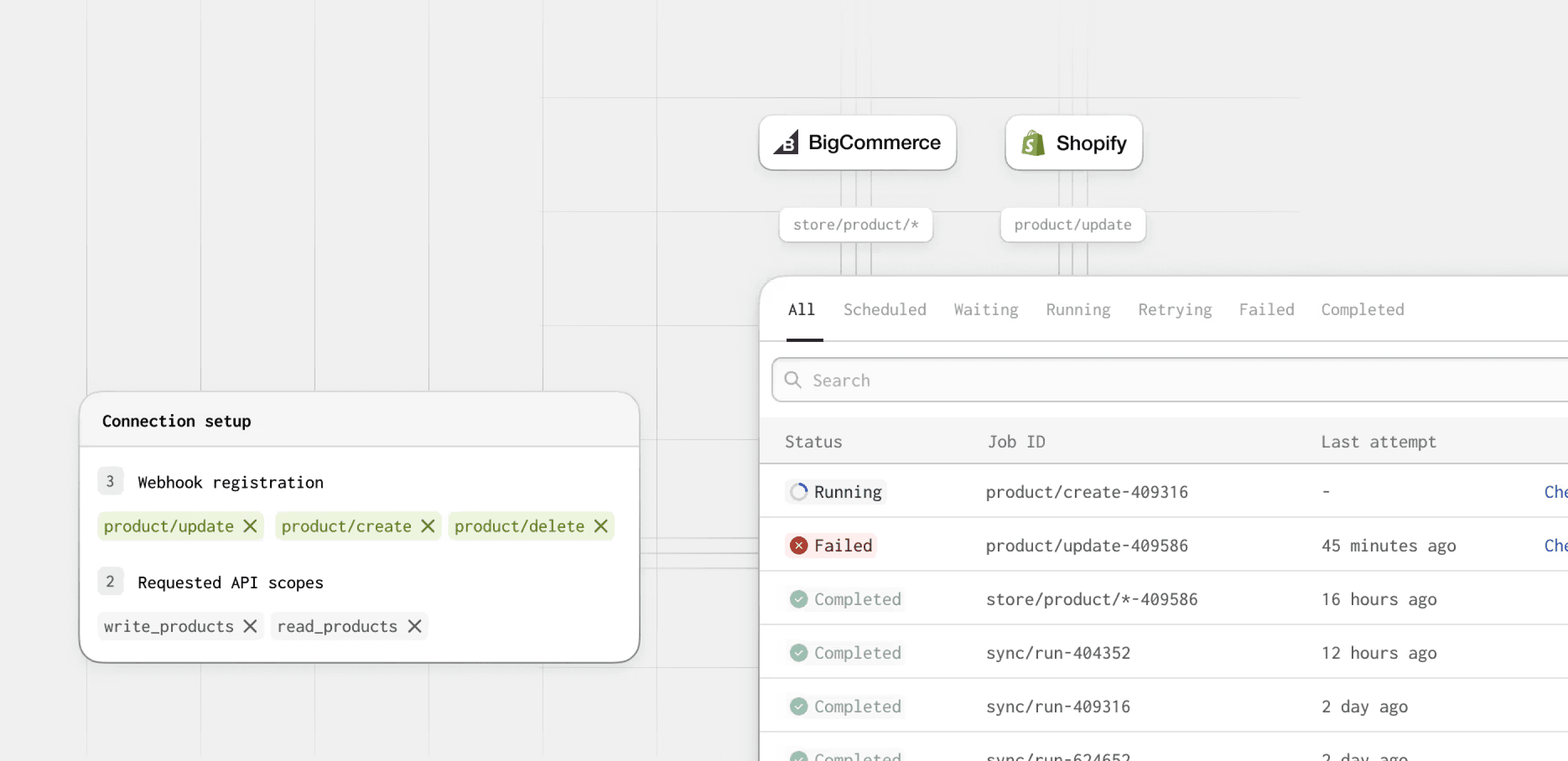Screen dimensions: 1568x761
Task: Click the store/product/* event node
Action: click(855, 225)
